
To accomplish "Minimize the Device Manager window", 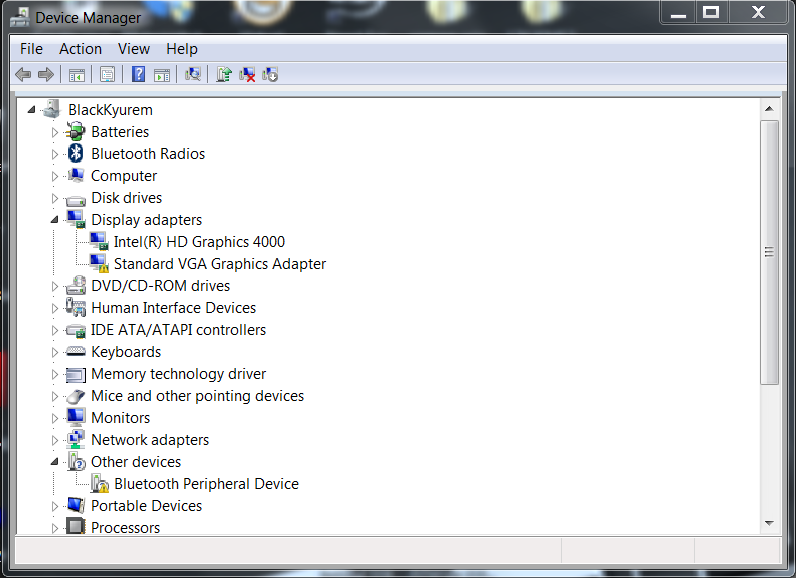I will [678, 12].
